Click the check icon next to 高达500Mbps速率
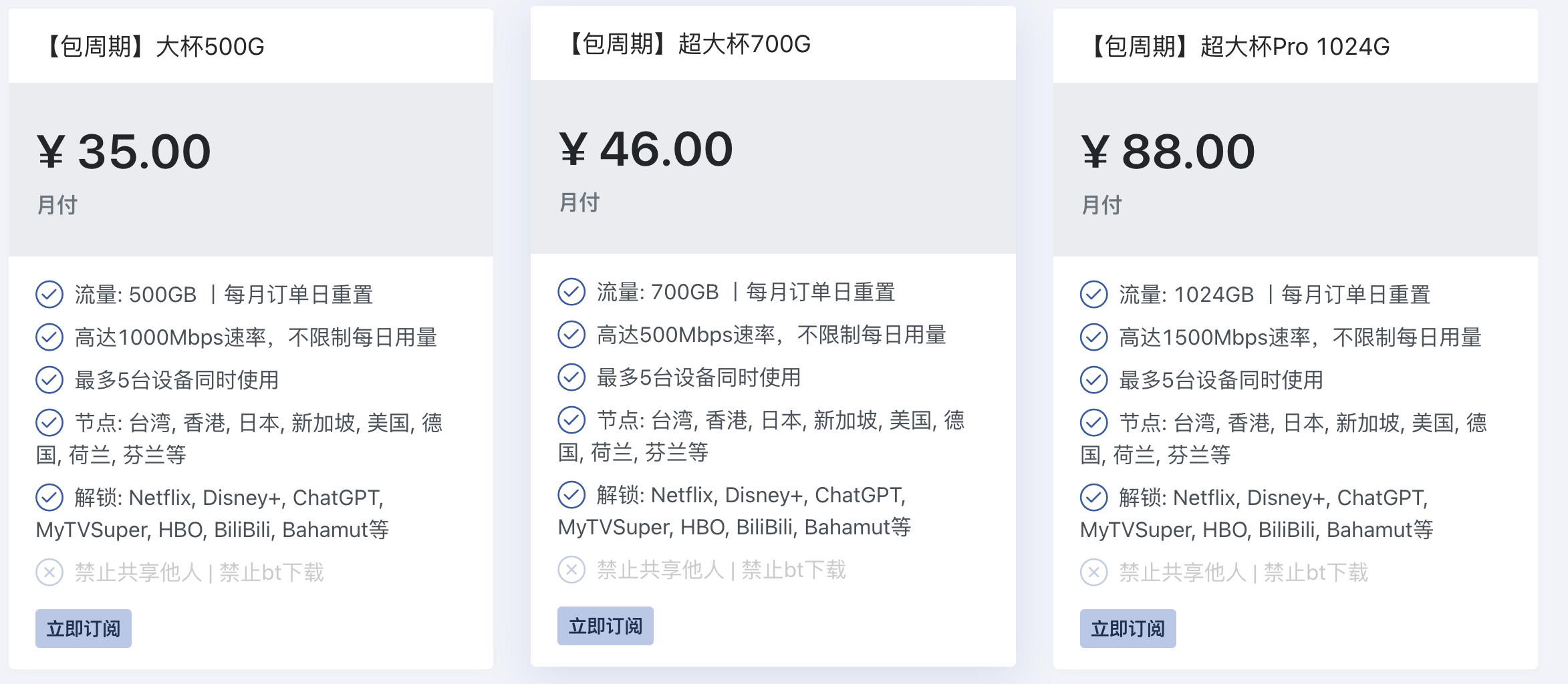Image resolution: width=1568 pixels, height=684 pixels. tap(571, 335)
